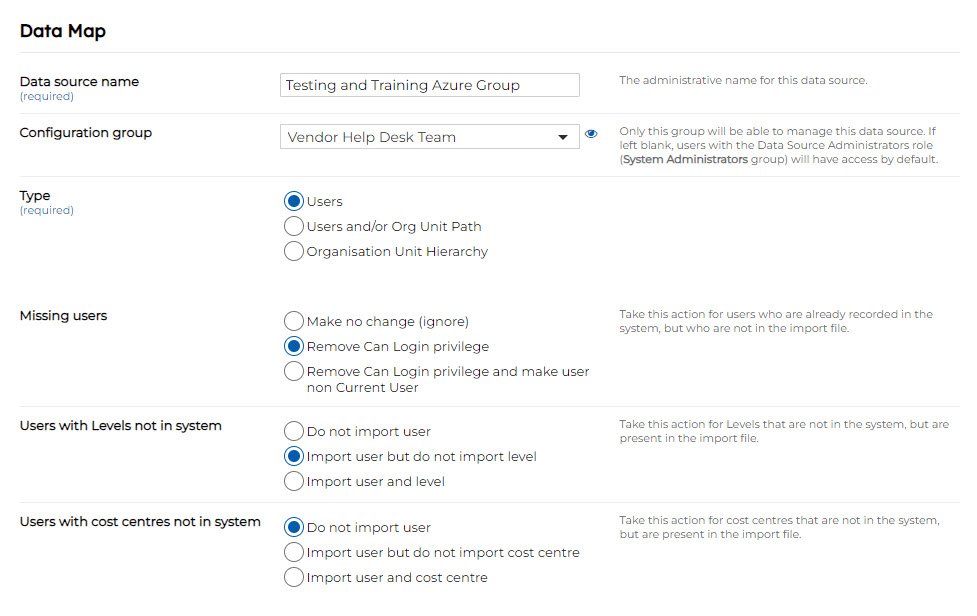Select Make no change (ignore) for missing users

294,321
